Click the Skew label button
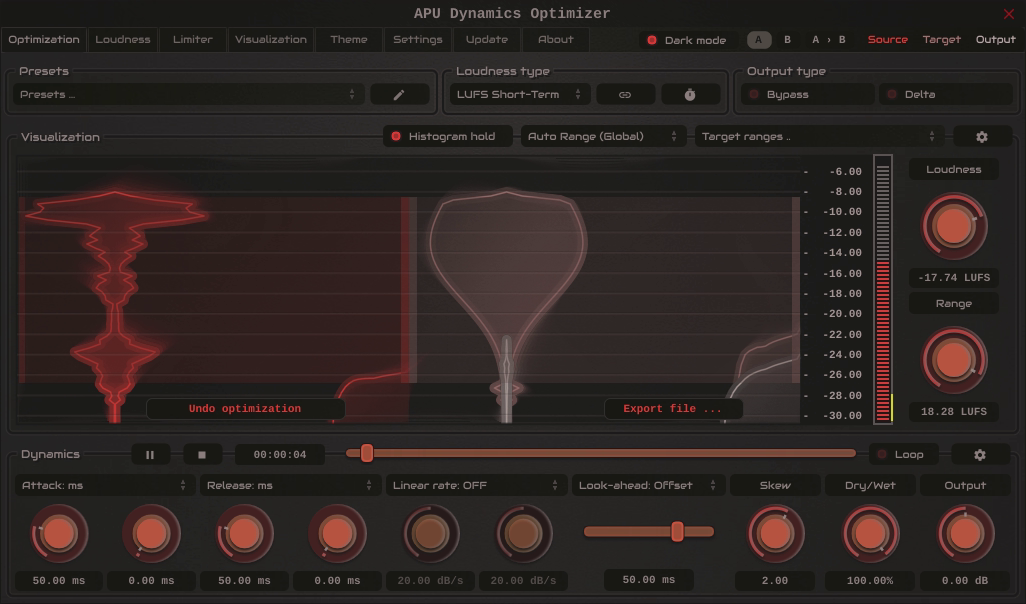This screenshot has height=604, width=1026. click(775, 486)
